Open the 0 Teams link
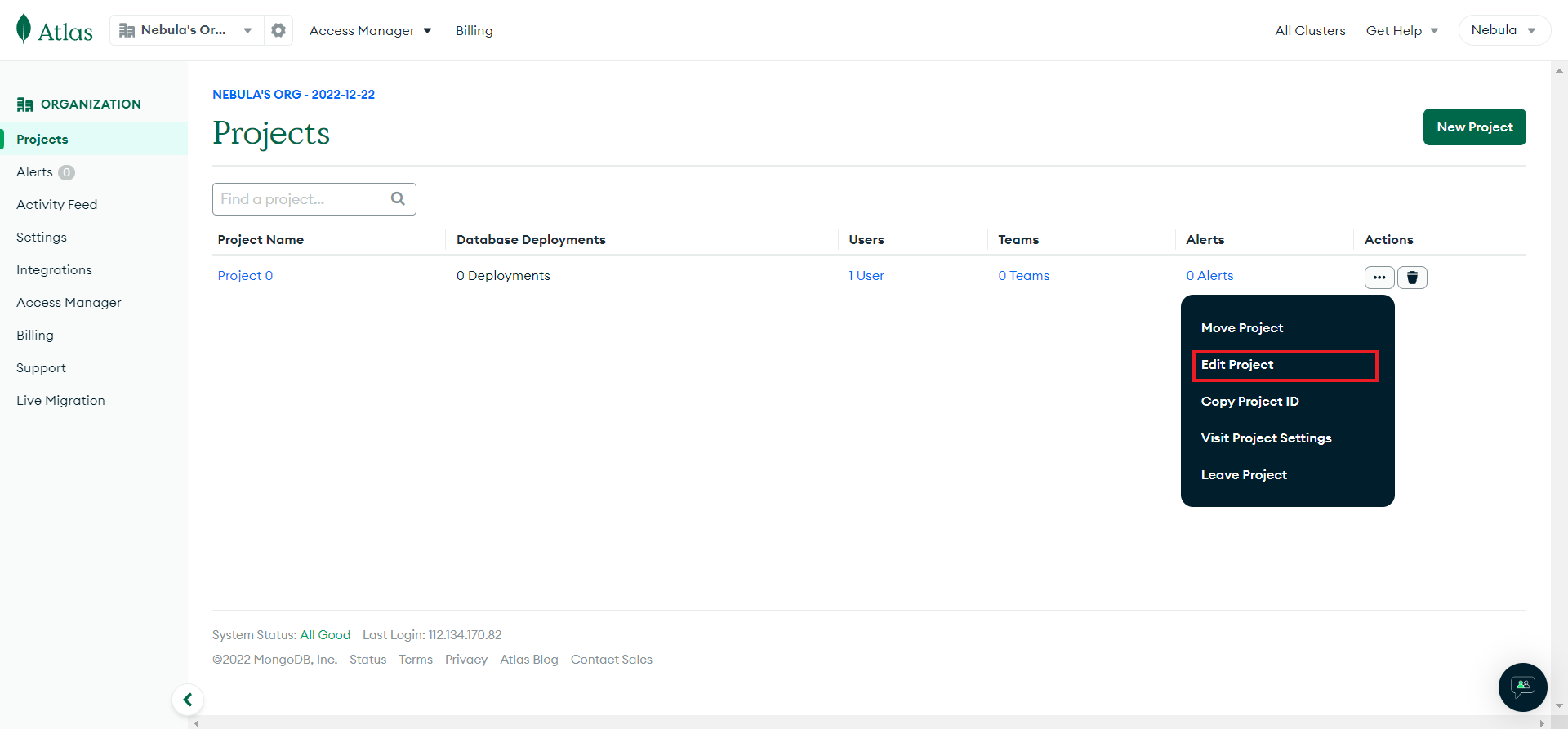 coord(1023,275)
